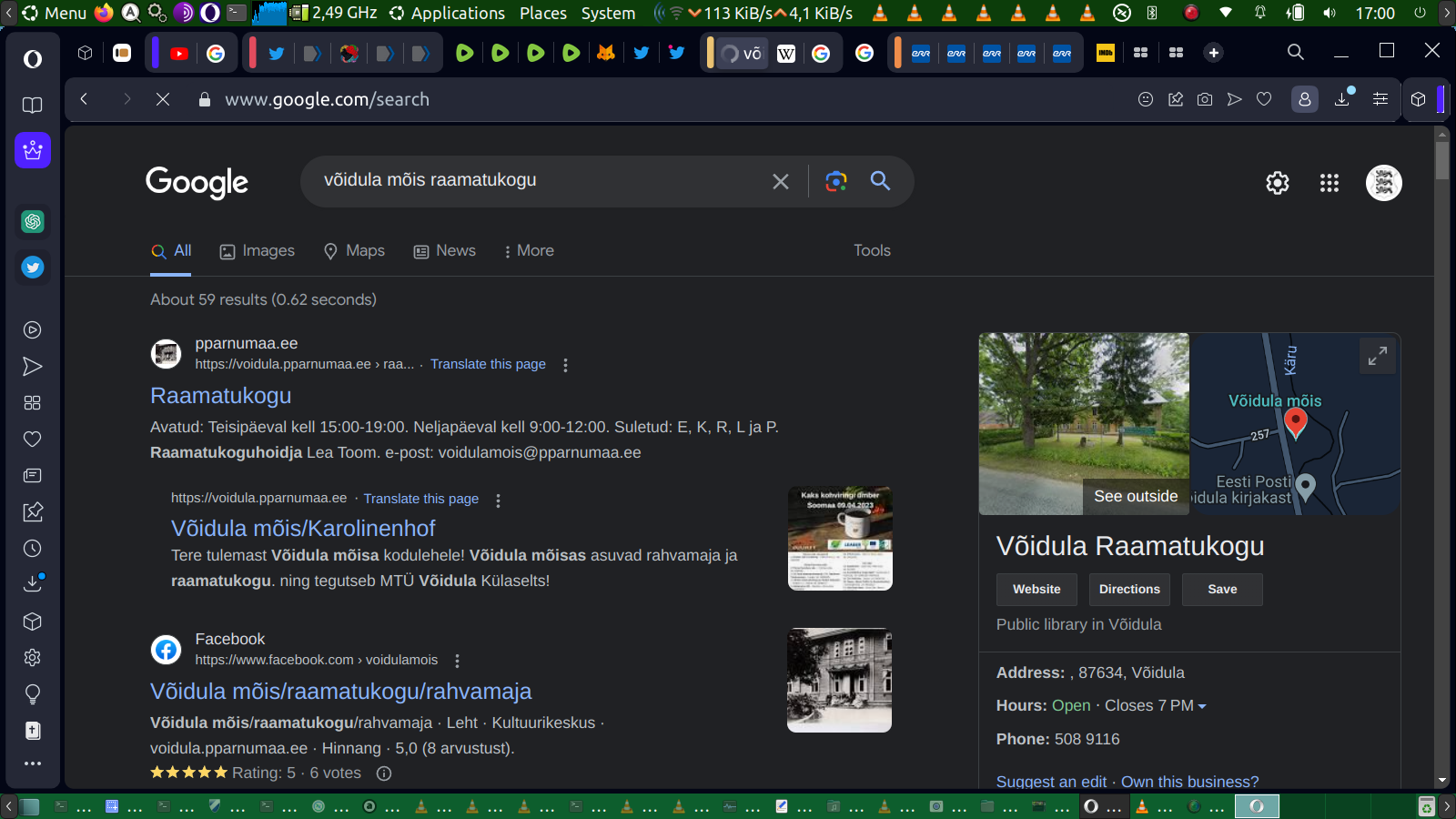Switch to the Wikipedia browser tab
This screenshot has height=819, width=1456.
786,54
